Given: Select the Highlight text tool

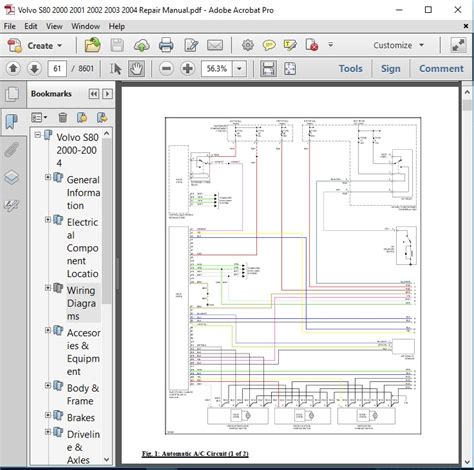Looking at the screenshot, I should click(290, 45).
